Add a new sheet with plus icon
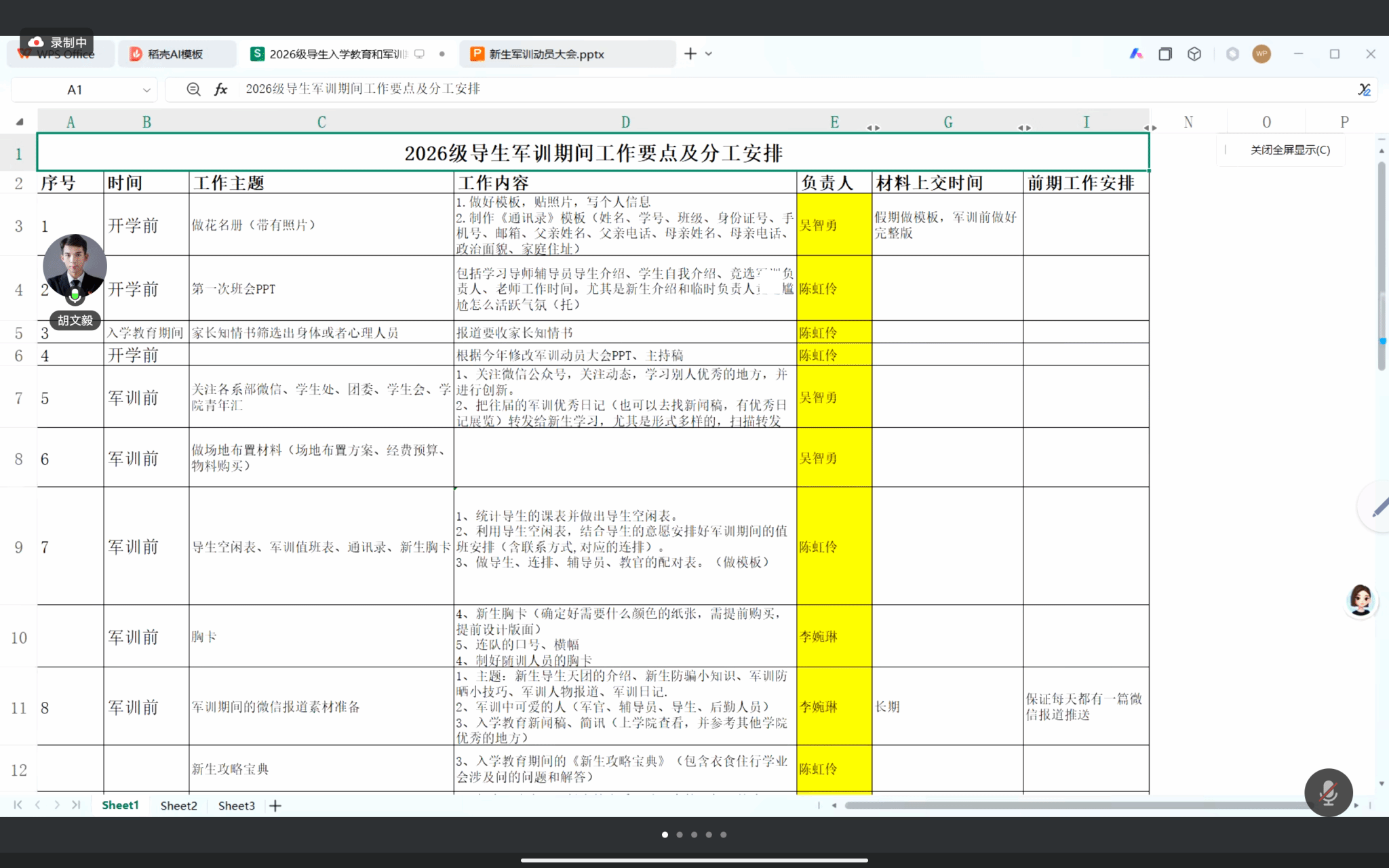The height and width of the screenshot is (868, 1389). 275,806
